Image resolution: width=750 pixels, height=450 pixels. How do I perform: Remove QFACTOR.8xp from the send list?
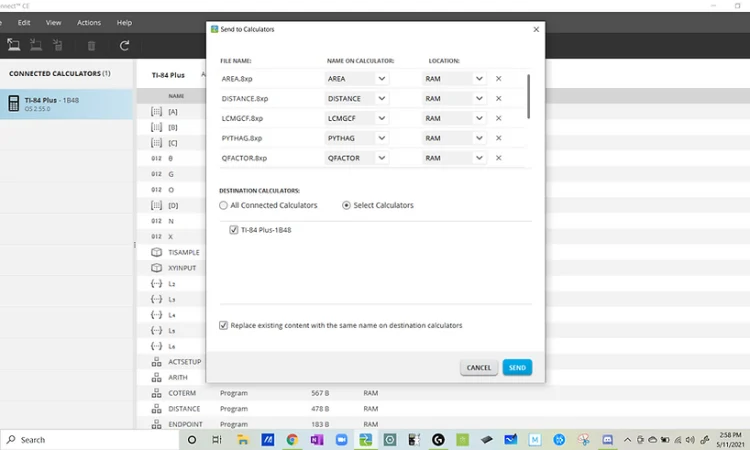[x=498, y=158]
